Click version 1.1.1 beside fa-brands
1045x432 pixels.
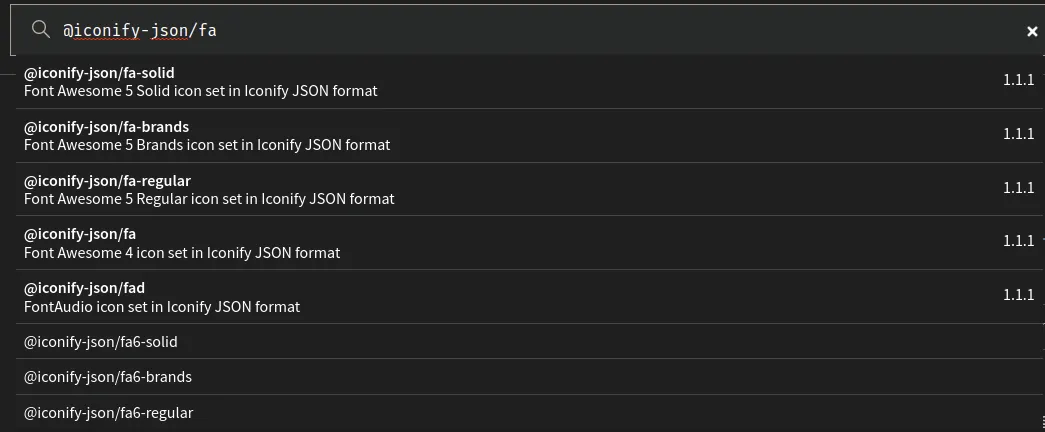[x=1018, y=134]
